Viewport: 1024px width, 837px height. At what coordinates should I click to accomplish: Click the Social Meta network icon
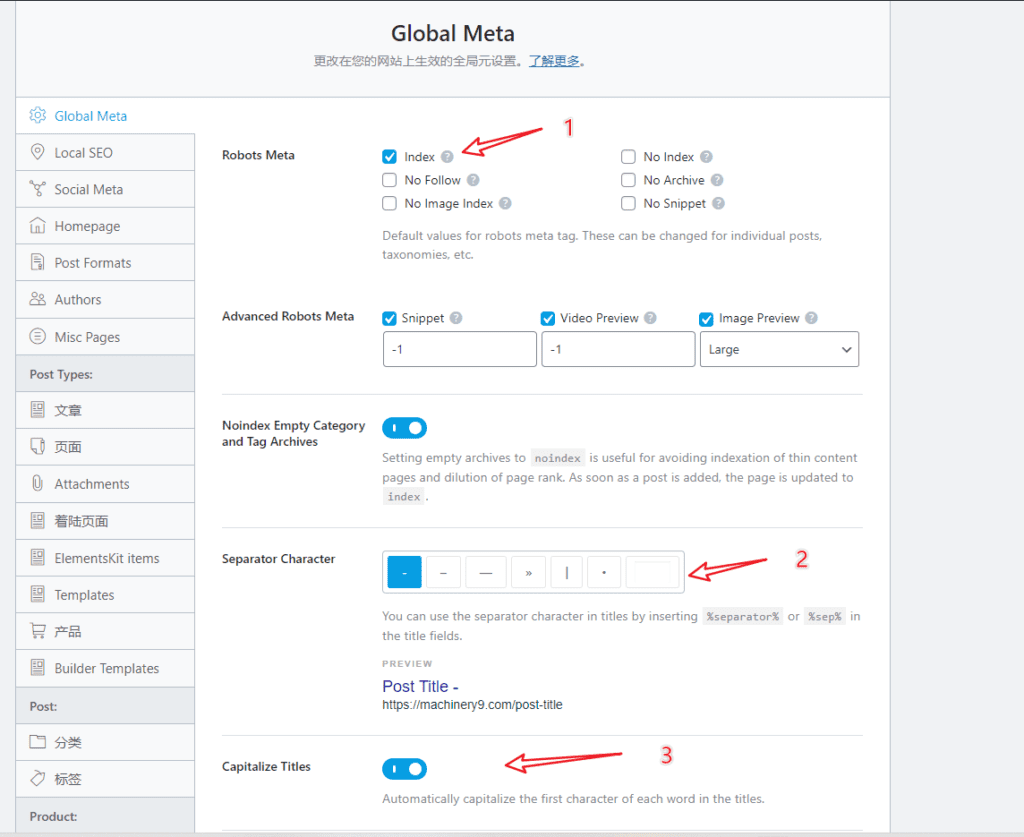38,189
